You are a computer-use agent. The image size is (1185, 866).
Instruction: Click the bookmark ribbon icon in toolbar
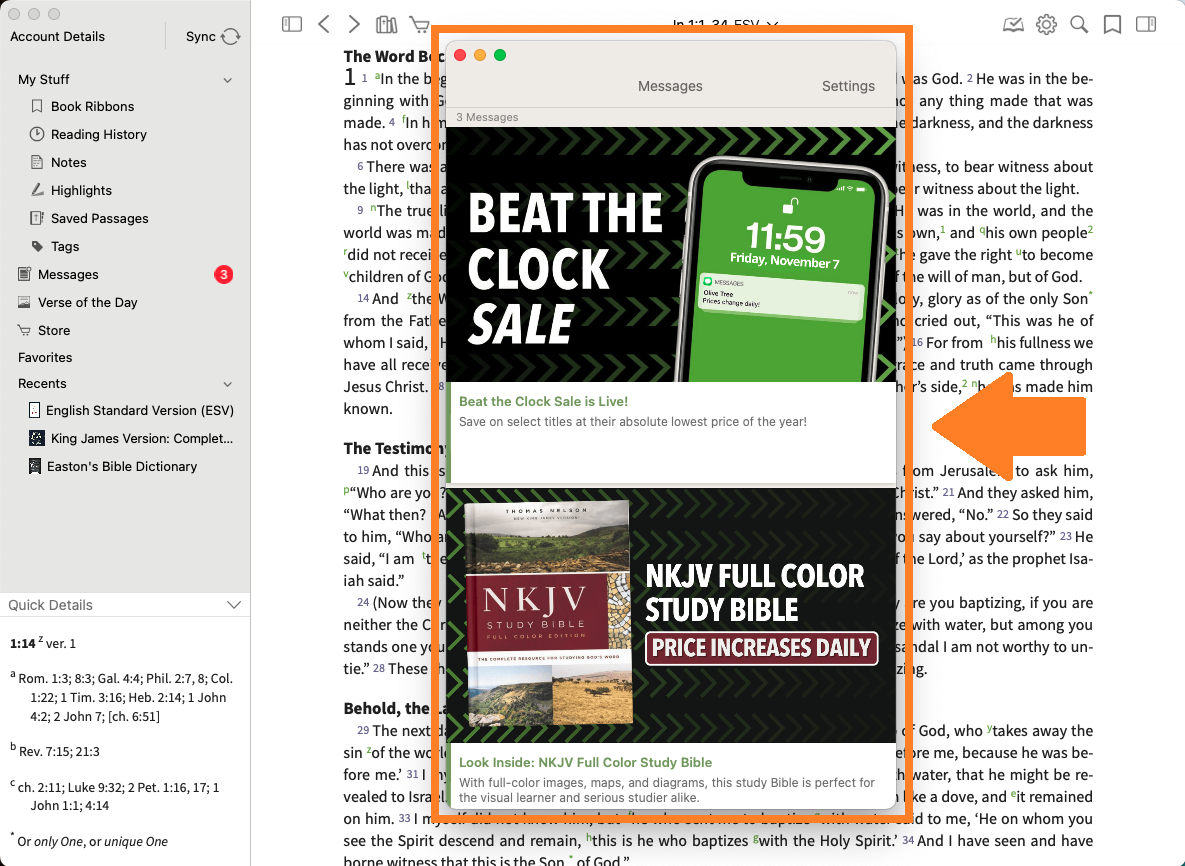point(1112,24)
